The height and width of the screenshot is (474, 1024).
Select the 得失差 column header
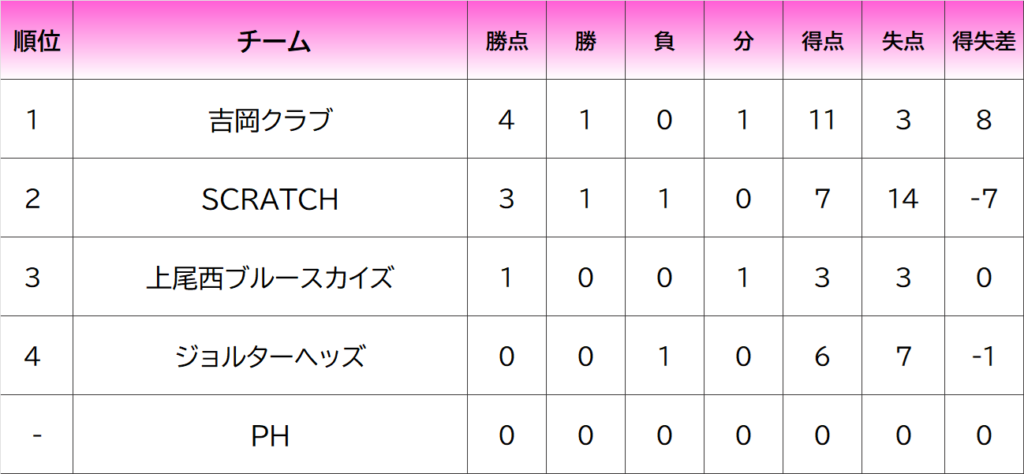(983, 42)
